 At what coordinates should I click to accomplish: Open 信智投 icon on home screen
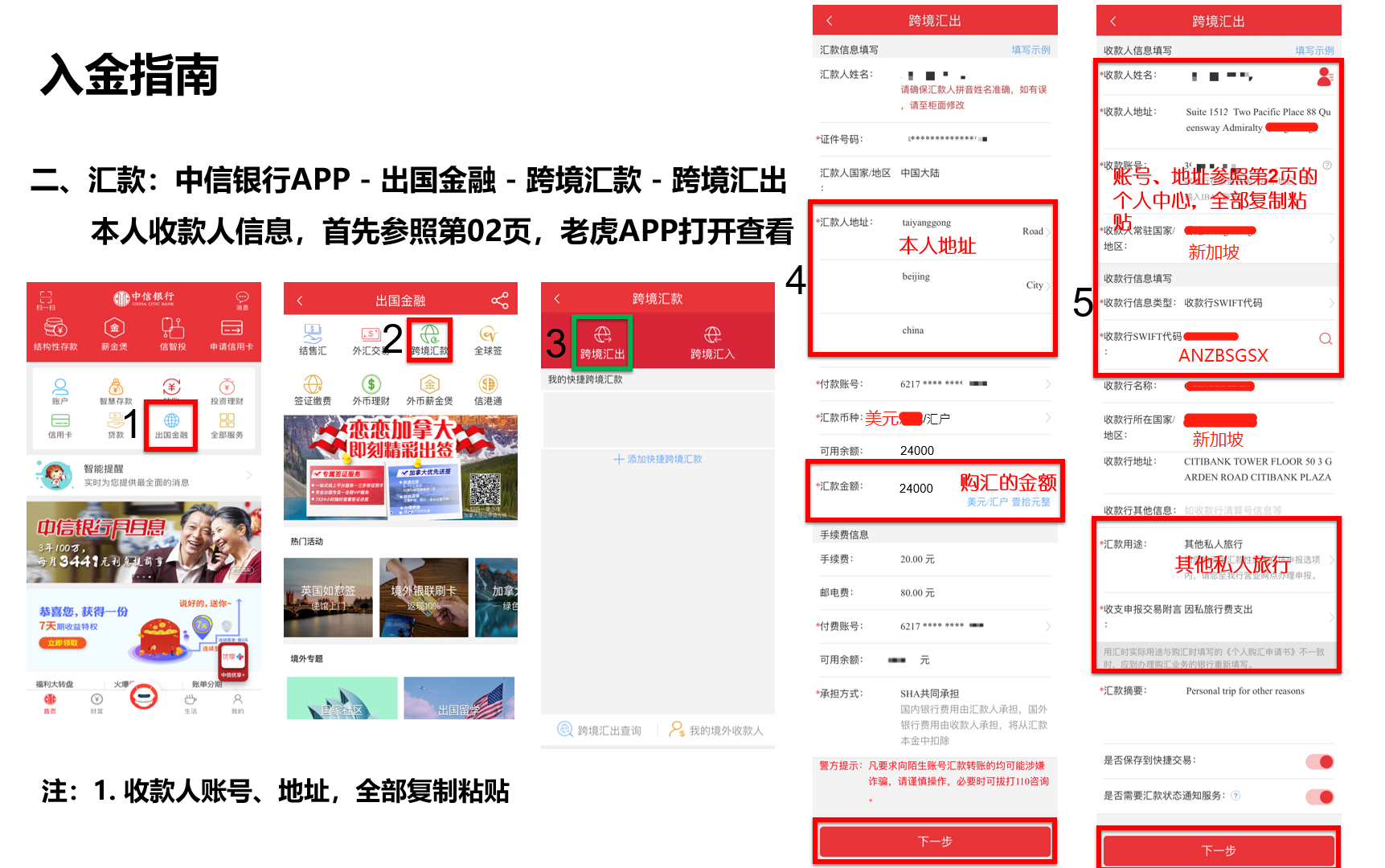pyautogui.click(x=173, y=334)
